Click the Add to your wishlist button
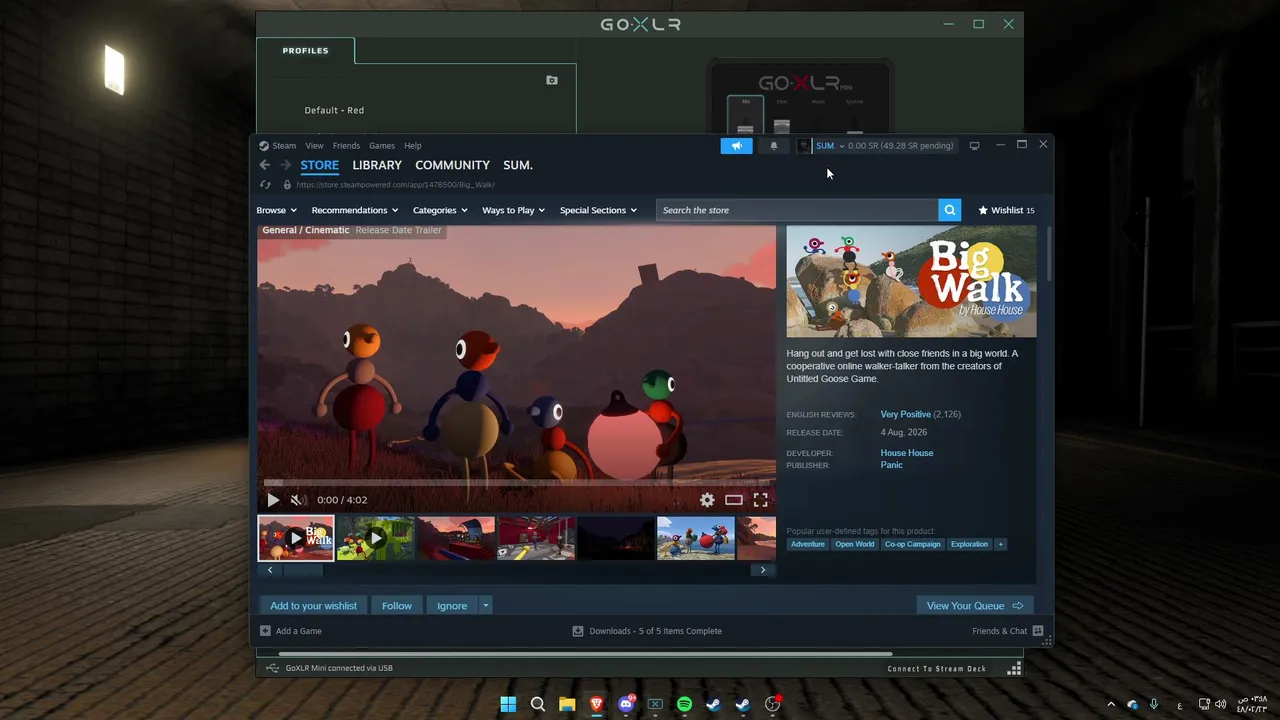Screen dimensions: 1280x720 [313, 606]
